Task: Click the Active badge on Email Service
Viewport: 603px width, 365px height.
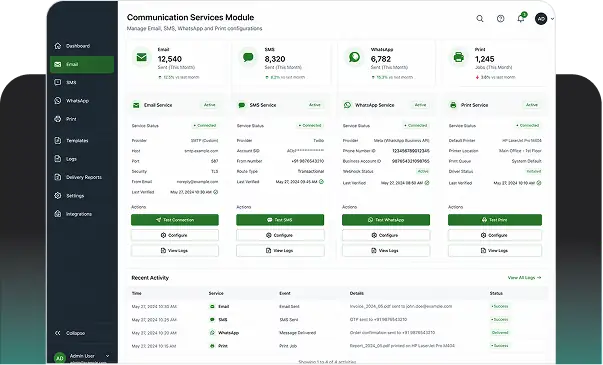Action: point(210,105)
